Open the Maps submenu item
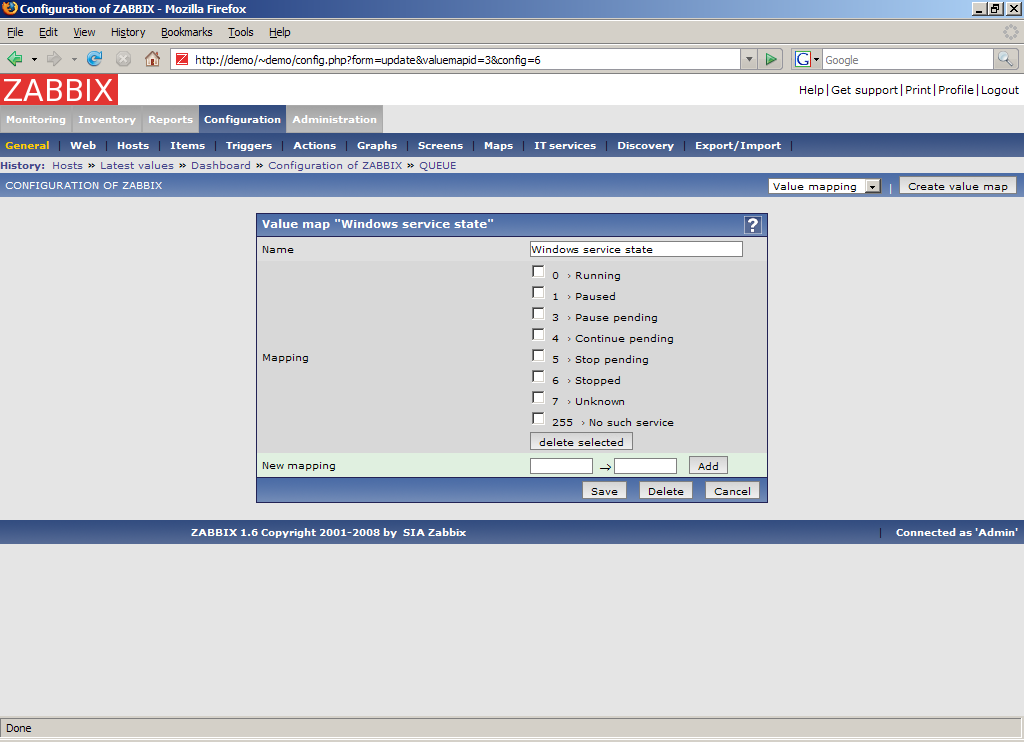 [498, 146]
